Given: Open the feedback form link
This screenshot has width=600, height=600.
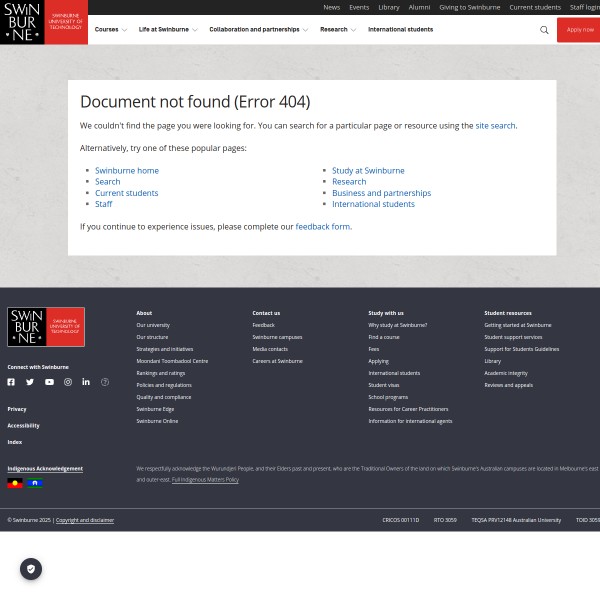Looking at the screenshot, I should pos(322,227).
